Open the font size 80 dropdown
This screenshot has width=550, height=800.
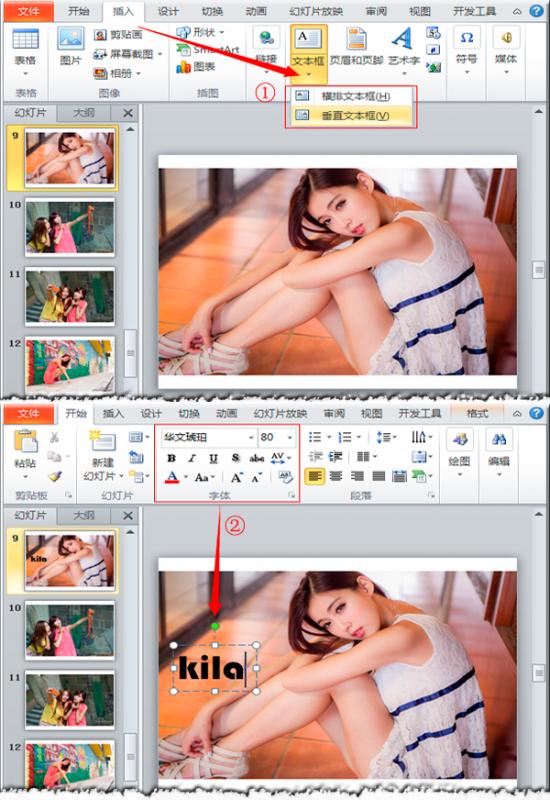pyautogui.click(x=289, y=438)
